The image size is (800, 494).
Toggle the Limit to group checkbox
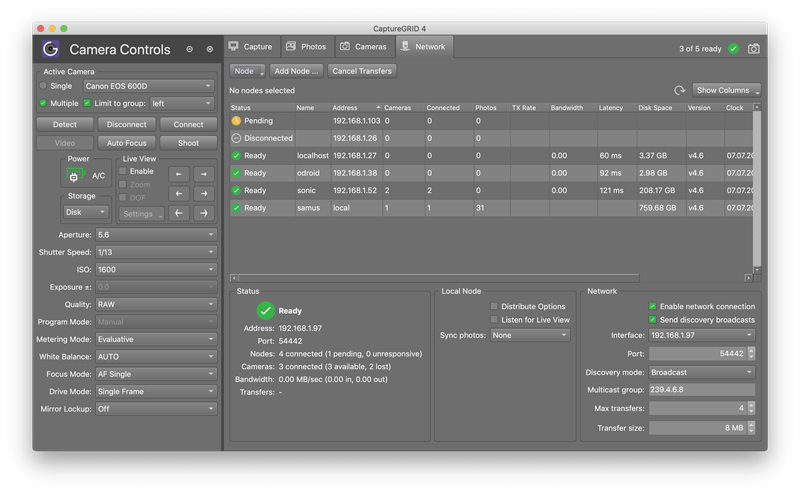point(87,103)
